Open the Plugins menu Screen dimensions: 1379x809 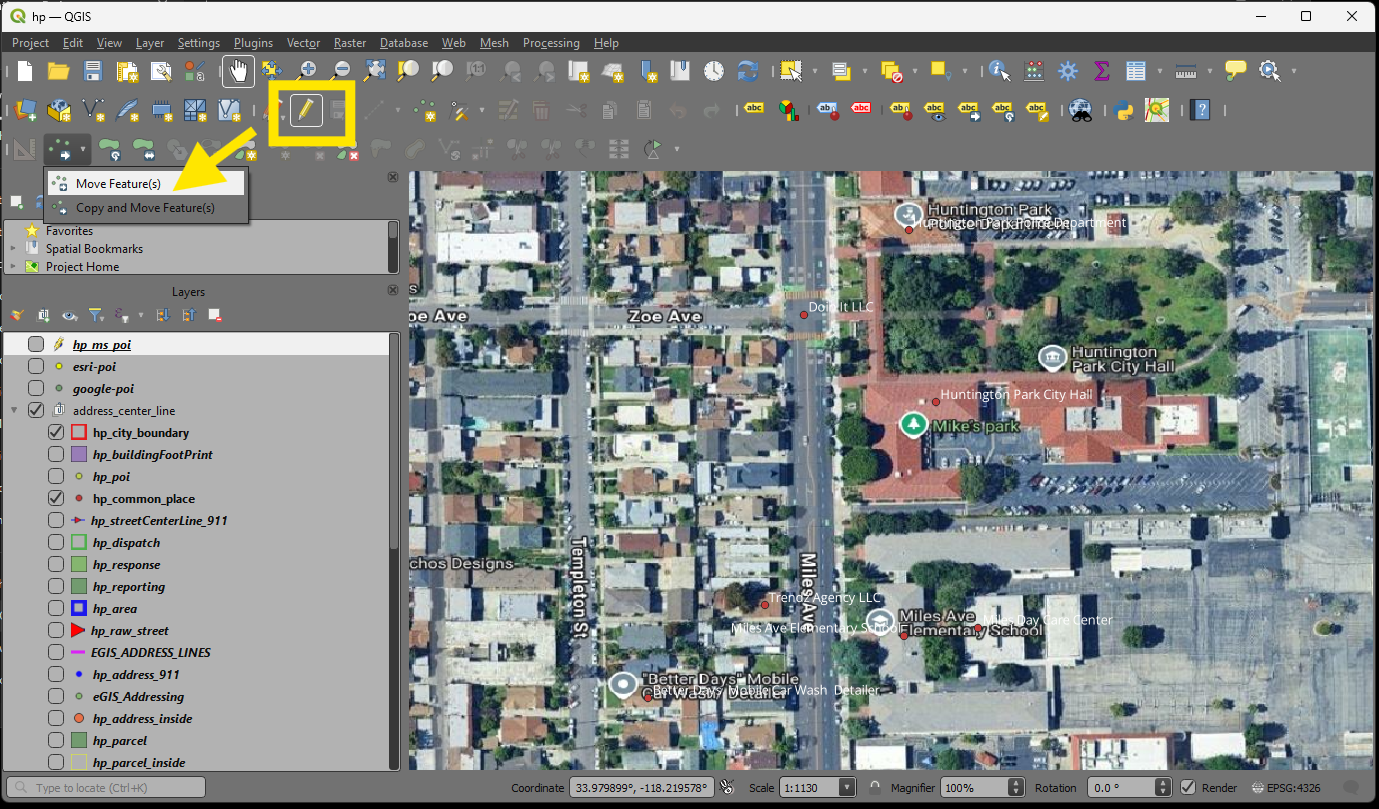[x=253, y=43]
